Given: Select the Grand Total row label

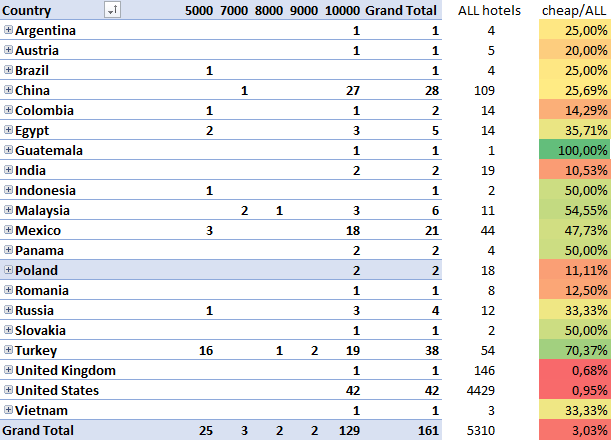Looking at the screenshot, I should click(x=38, y=430).
